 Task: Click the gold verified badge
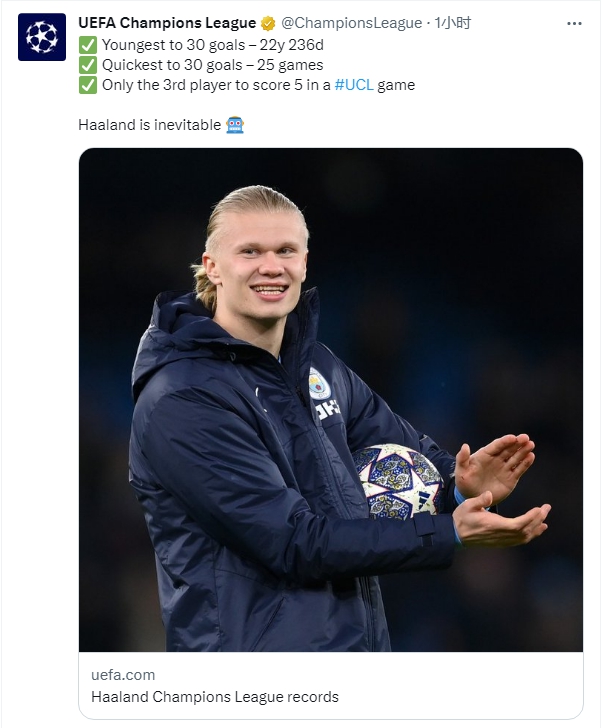coord(268,23)
